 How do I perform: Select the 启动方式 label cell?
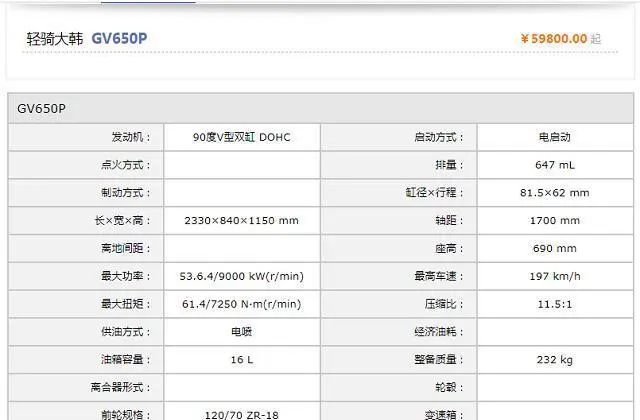399,137
